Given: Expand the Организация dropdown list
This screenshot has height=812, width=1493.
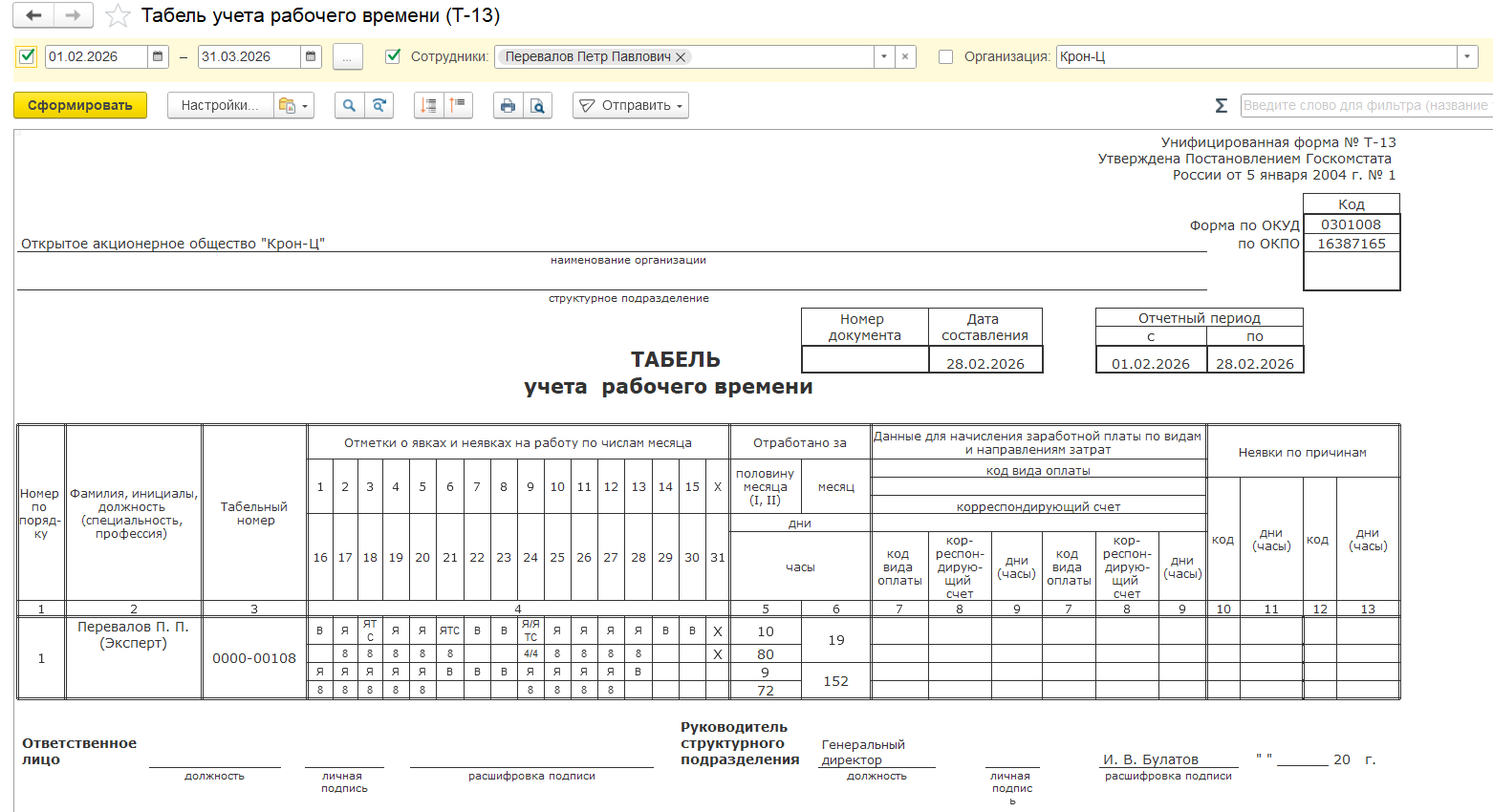Looking at the screenshot, I should (1467, 56).
